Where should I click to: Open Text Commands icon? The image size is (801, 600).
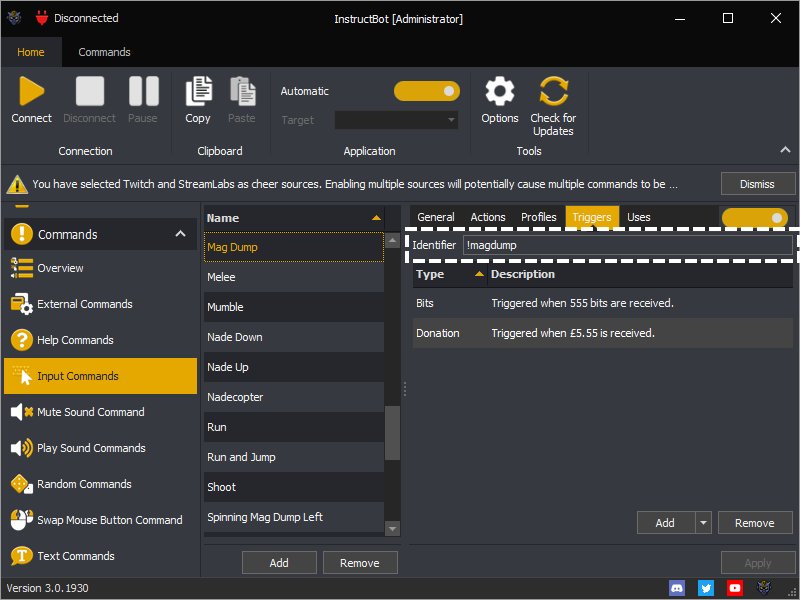point(21,556)
